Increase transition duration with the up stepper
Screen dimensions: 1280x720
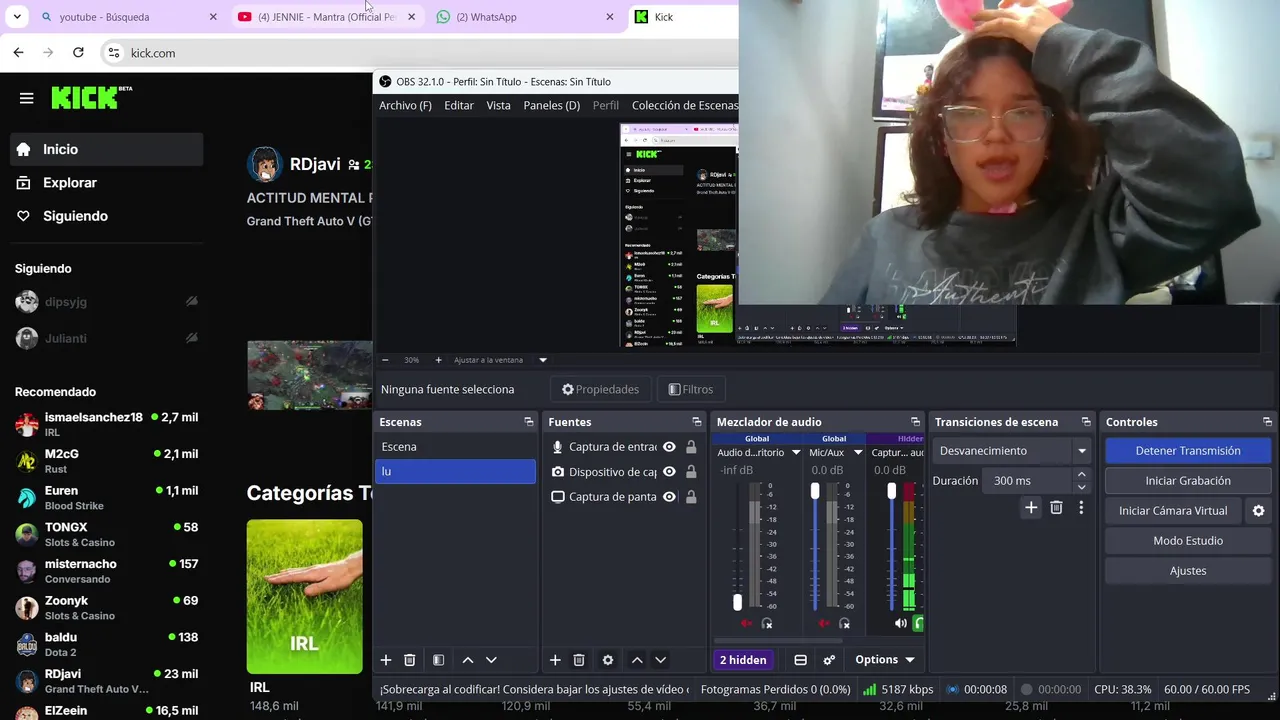click(1081, 475)
